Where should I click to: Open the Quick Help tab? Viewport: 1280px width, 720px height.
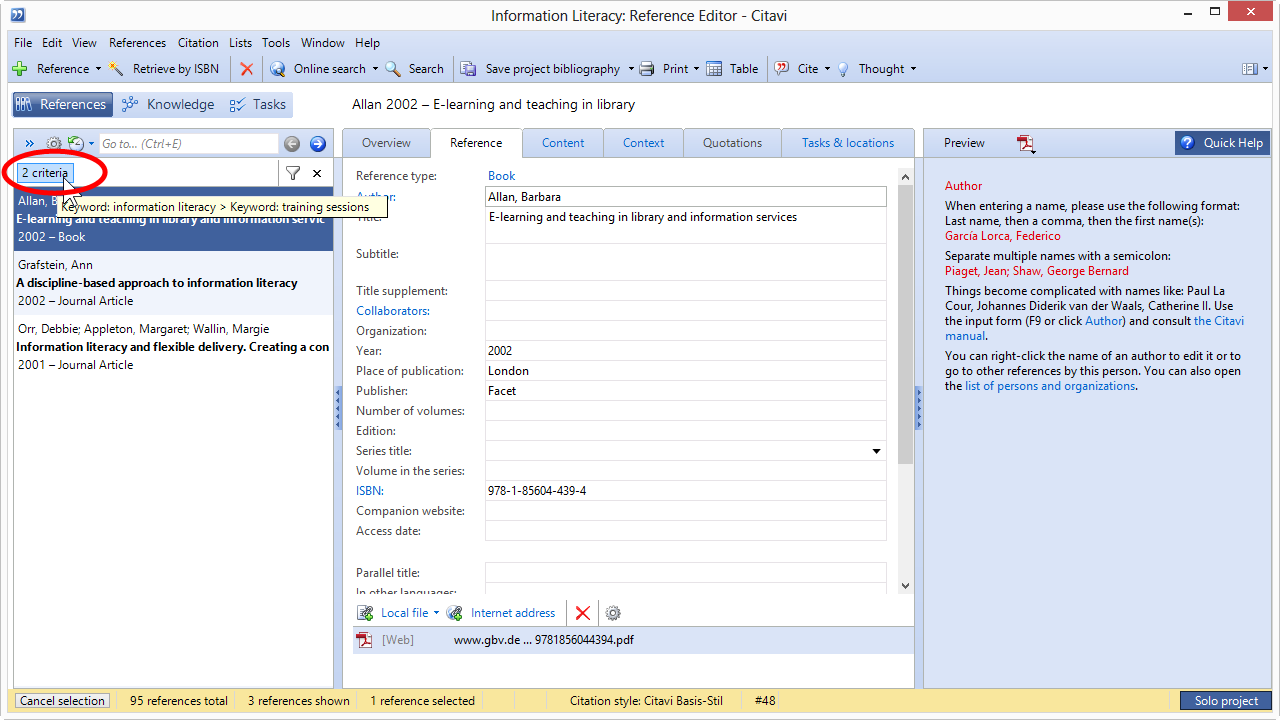point(1222,143)
